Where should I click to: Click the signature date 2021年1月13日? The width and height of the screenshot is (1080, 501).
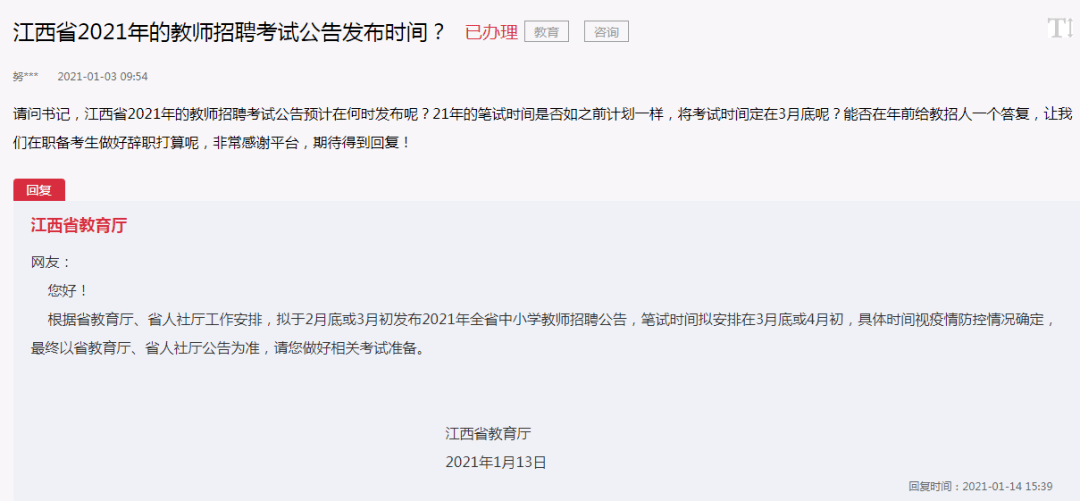(x=496, y=462)
